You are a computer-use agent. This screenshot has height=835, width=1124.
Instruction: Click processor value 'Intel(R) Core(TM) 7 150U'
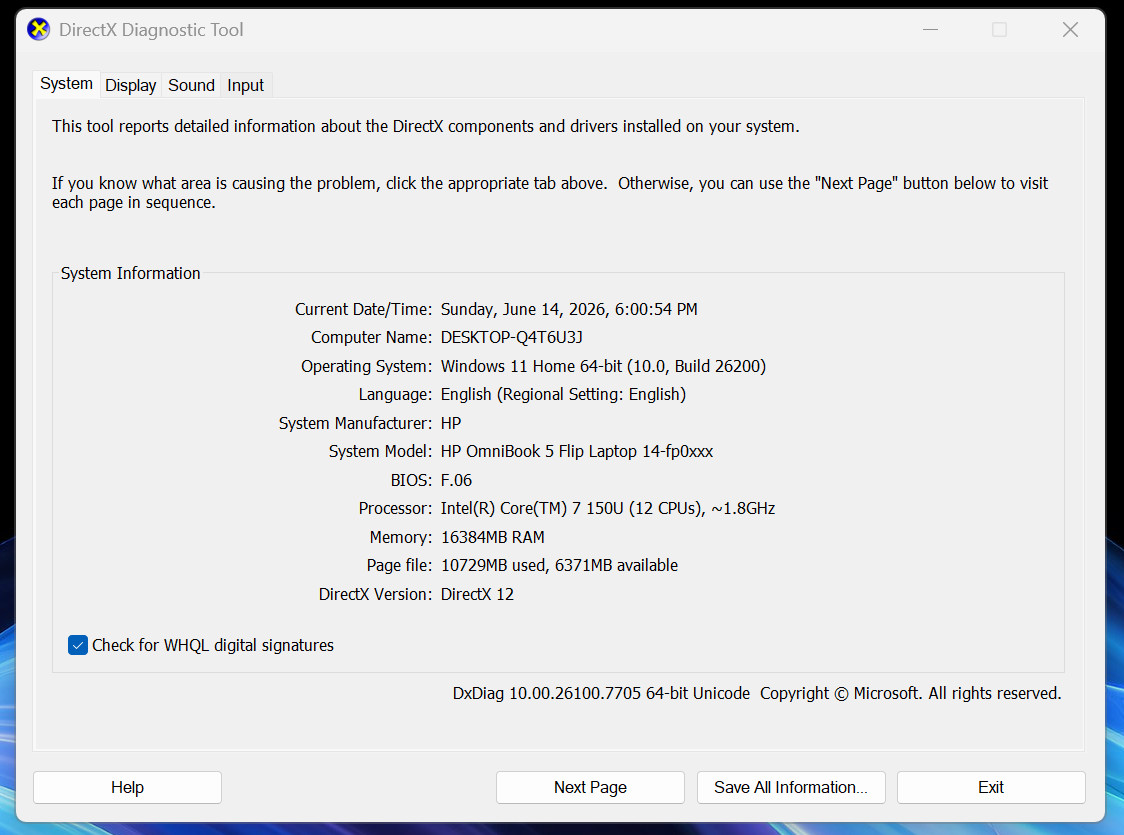click(532, 508)
